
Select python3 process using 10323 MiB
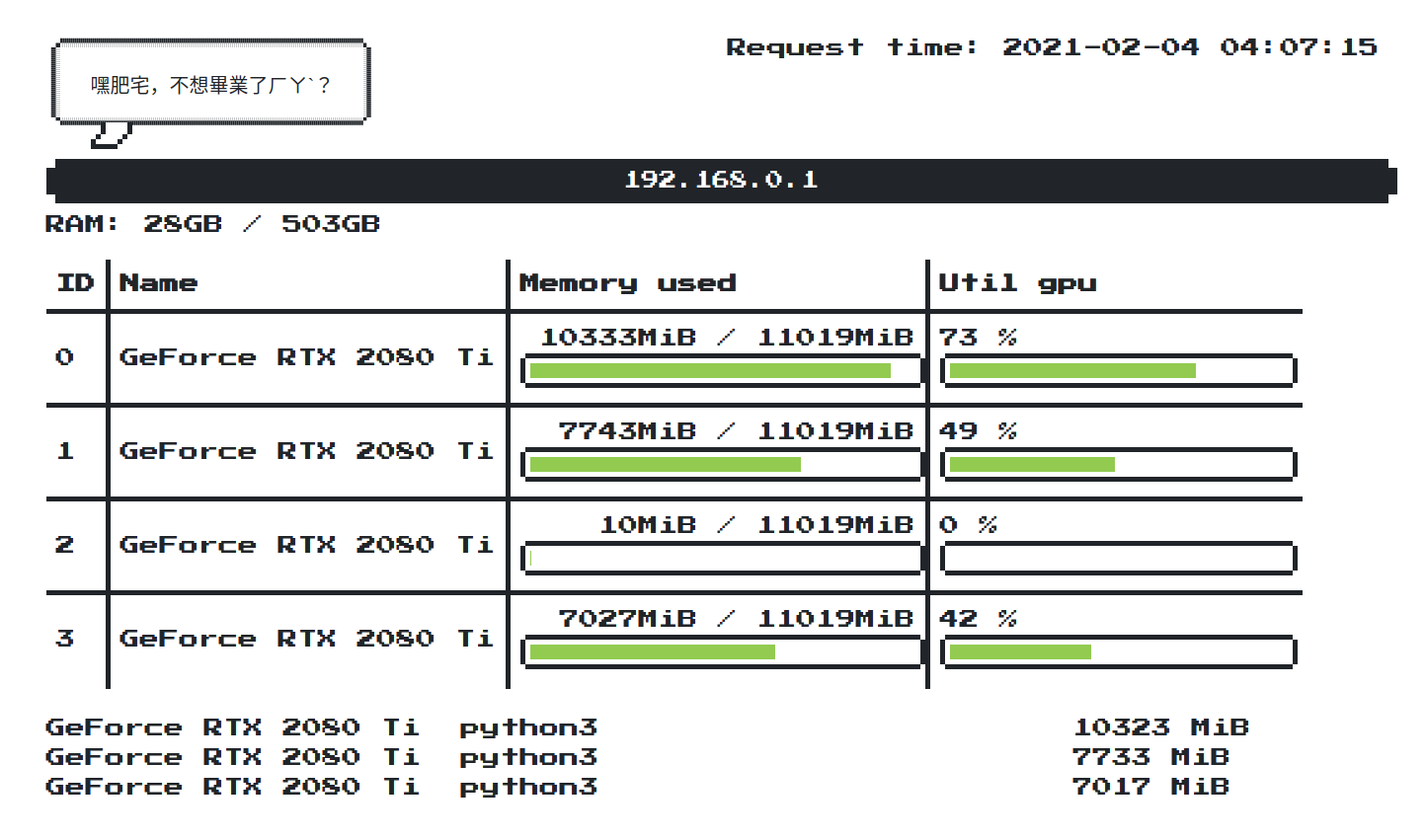528,728
